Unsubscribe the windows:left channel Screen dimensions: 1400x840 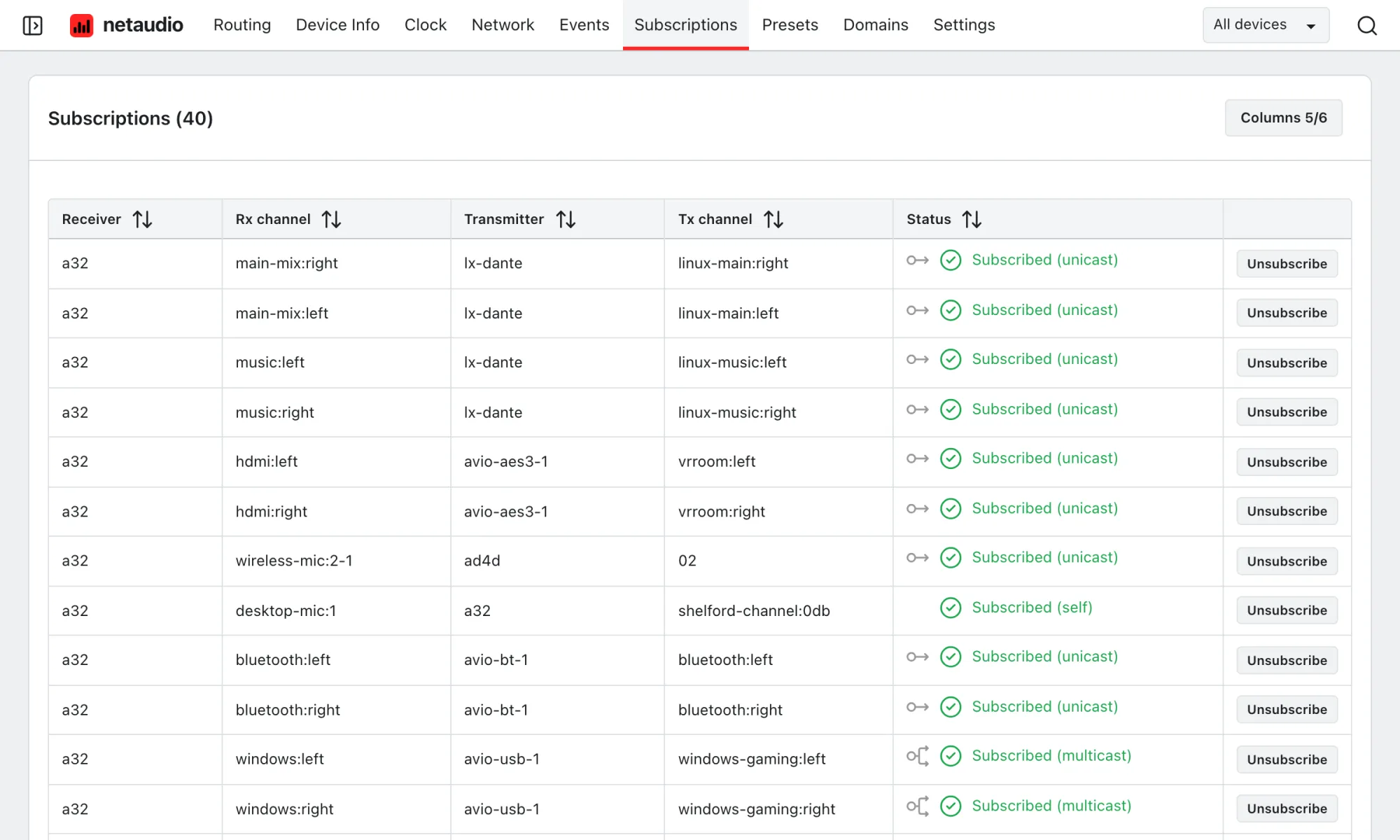1287,759
